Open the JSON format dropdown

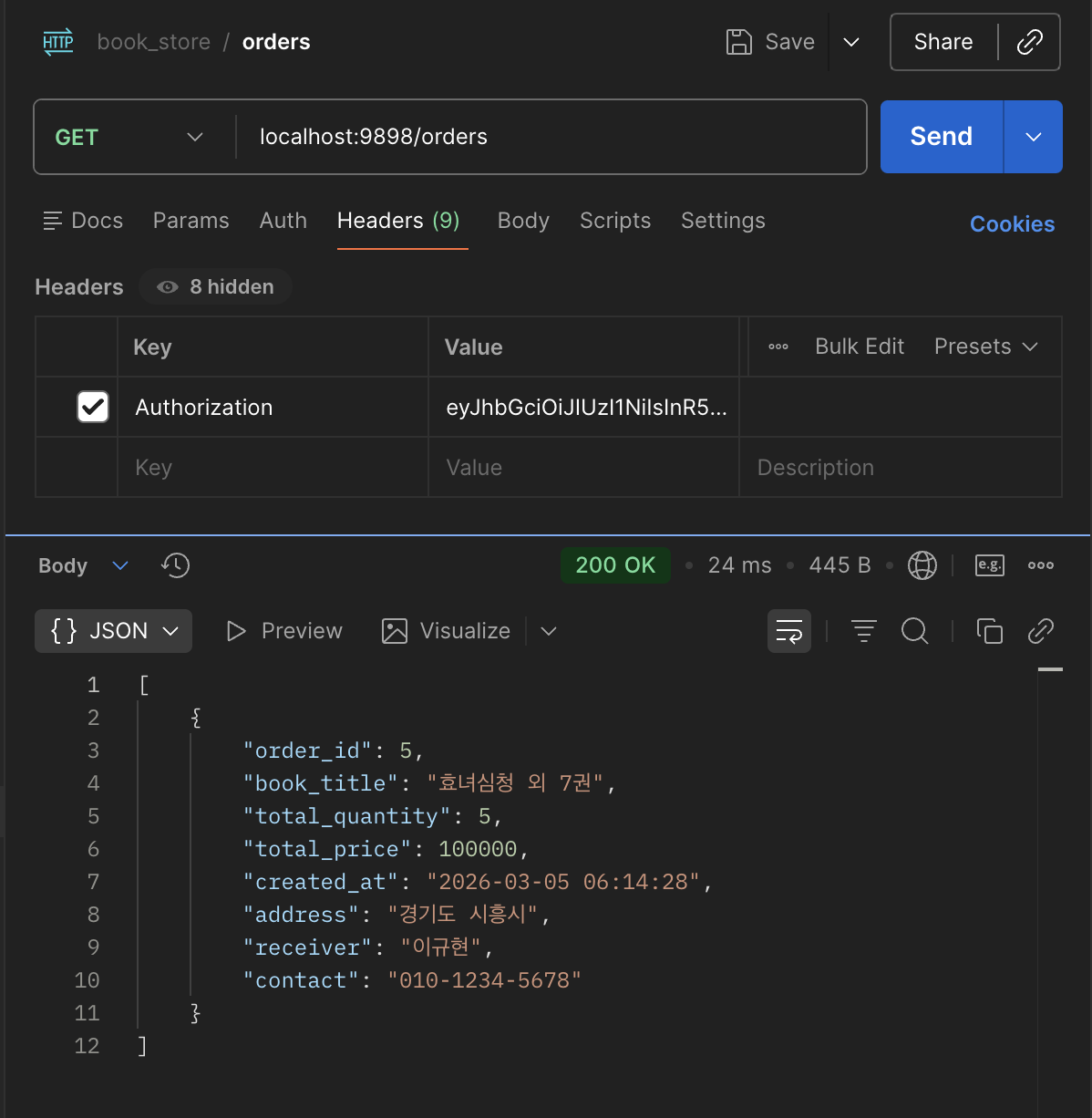[x=114, y=631]
